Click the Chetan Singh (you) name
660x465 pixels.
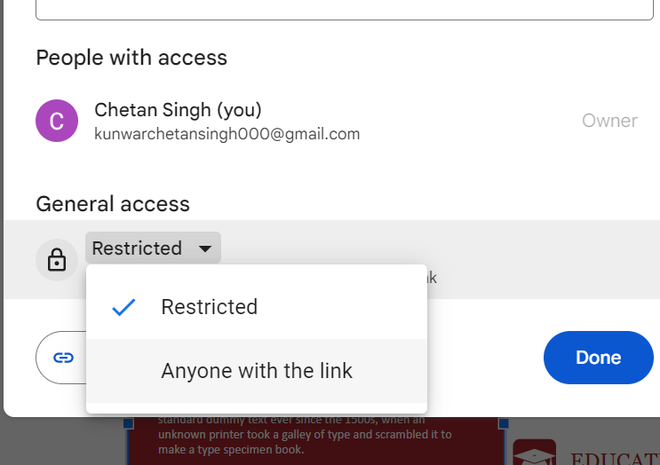point(177,109)
